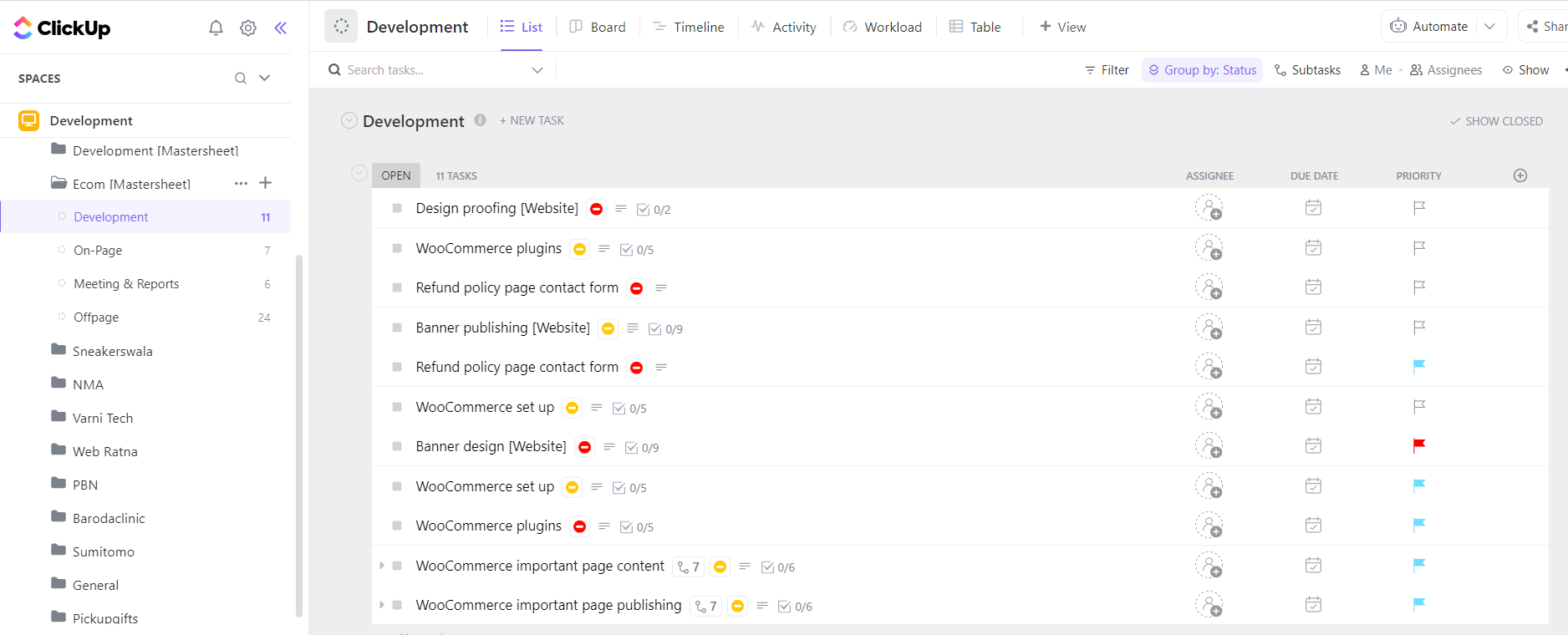The width and height of the screenshot is (1568, 635).
Task: Toggle status square of first WooCommerce set up
Action: click(397, 407)
